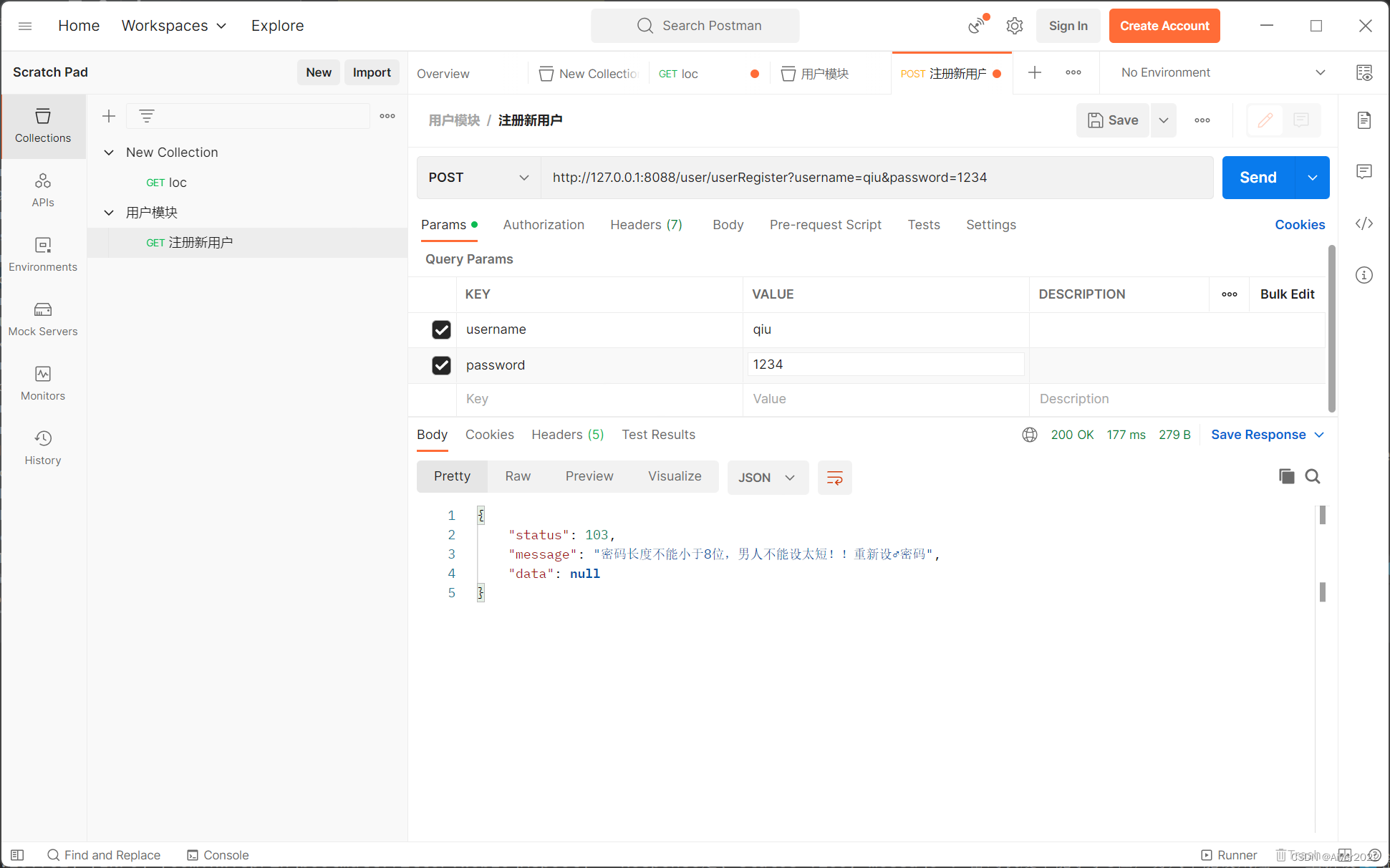Open History in the sidebar
Screen dimensions: 1390x868
pyautogui.click(x=43, y=448)
